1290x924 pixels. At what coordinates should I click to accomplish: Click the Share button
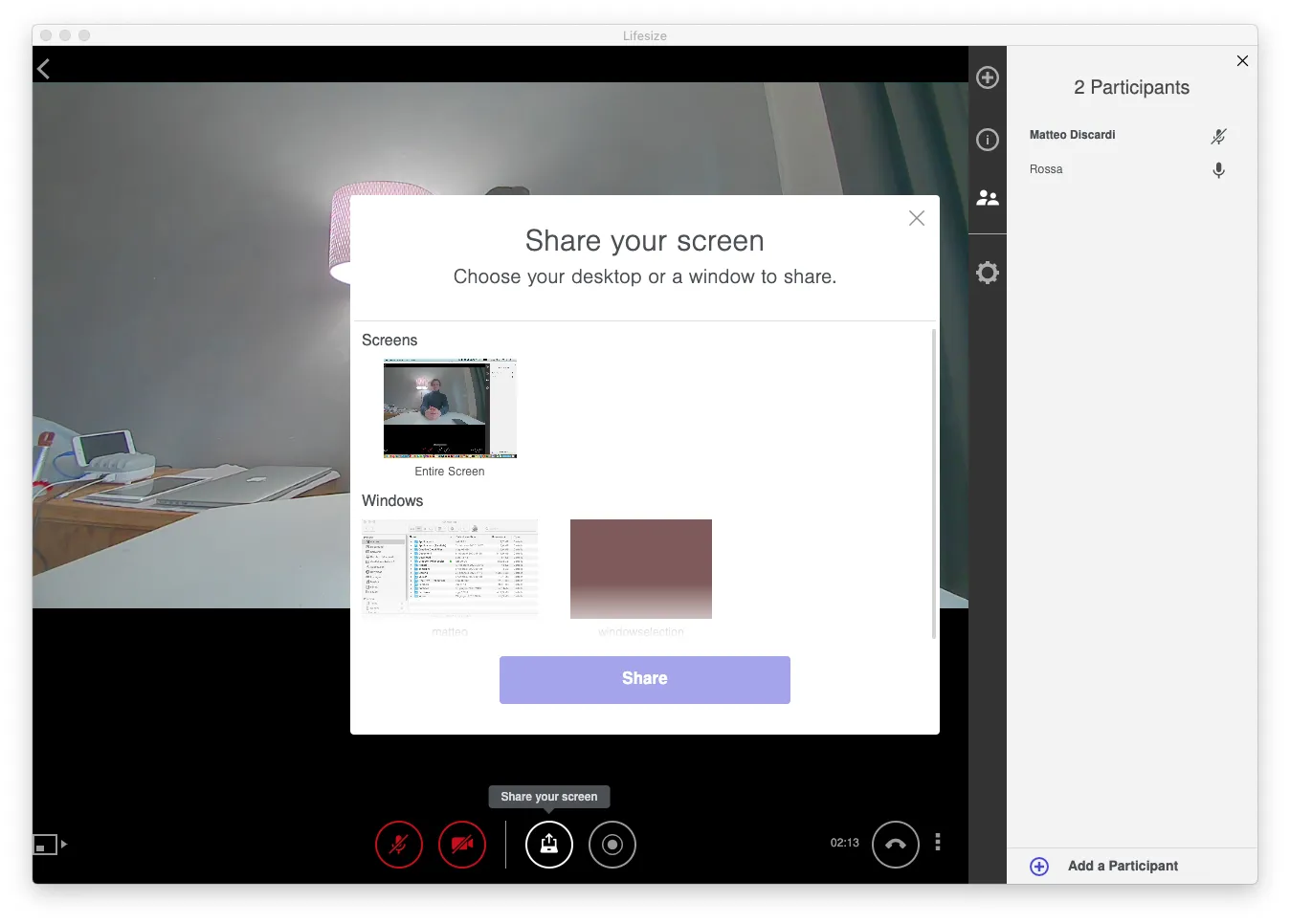(x=645, y=680)
